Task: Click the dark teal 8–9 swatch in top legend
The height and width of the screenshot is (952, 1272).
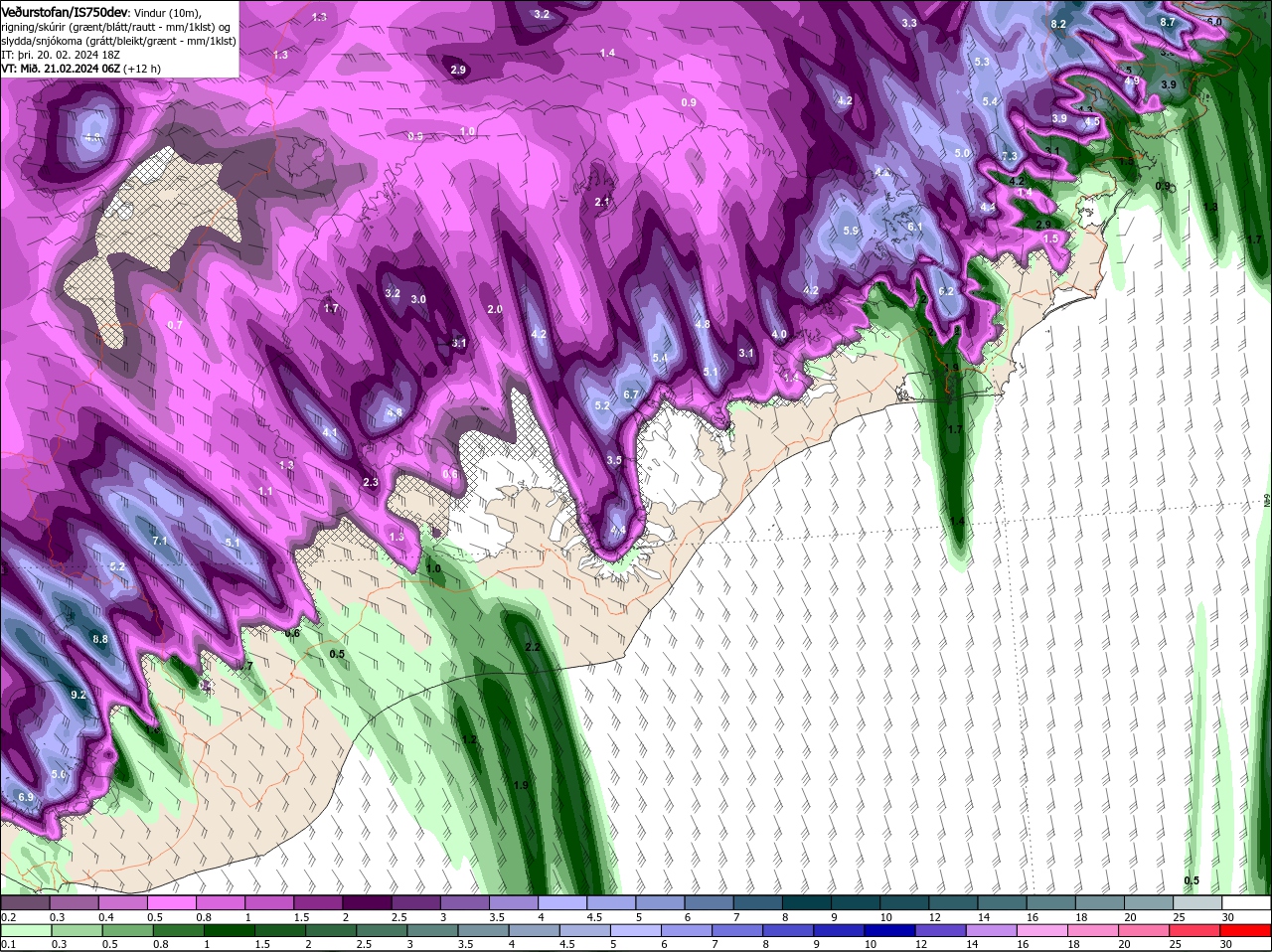Action: [807, 902]
